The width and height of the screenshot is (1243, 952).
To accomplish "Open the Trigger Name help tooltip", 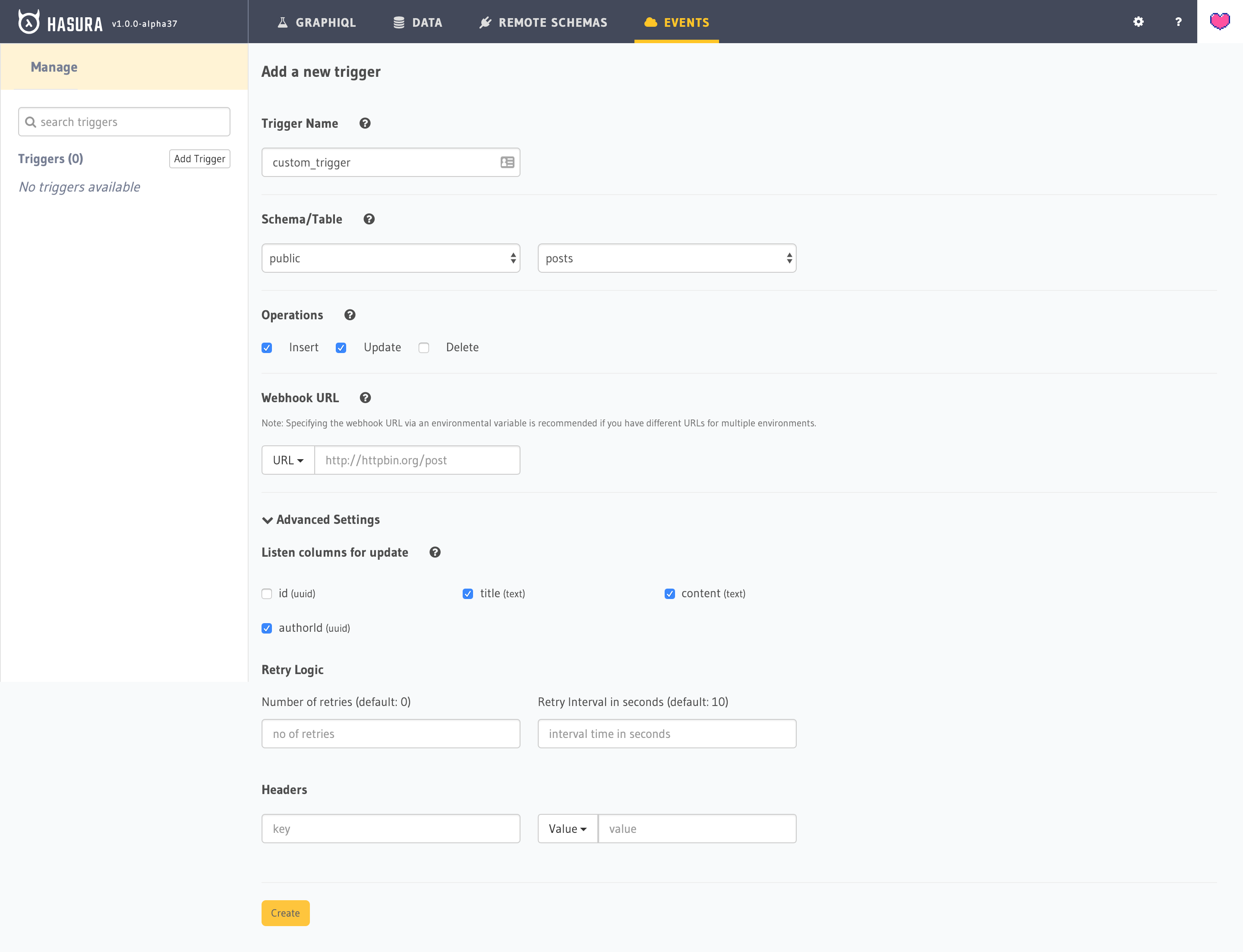I will click(x=365, y=123).
